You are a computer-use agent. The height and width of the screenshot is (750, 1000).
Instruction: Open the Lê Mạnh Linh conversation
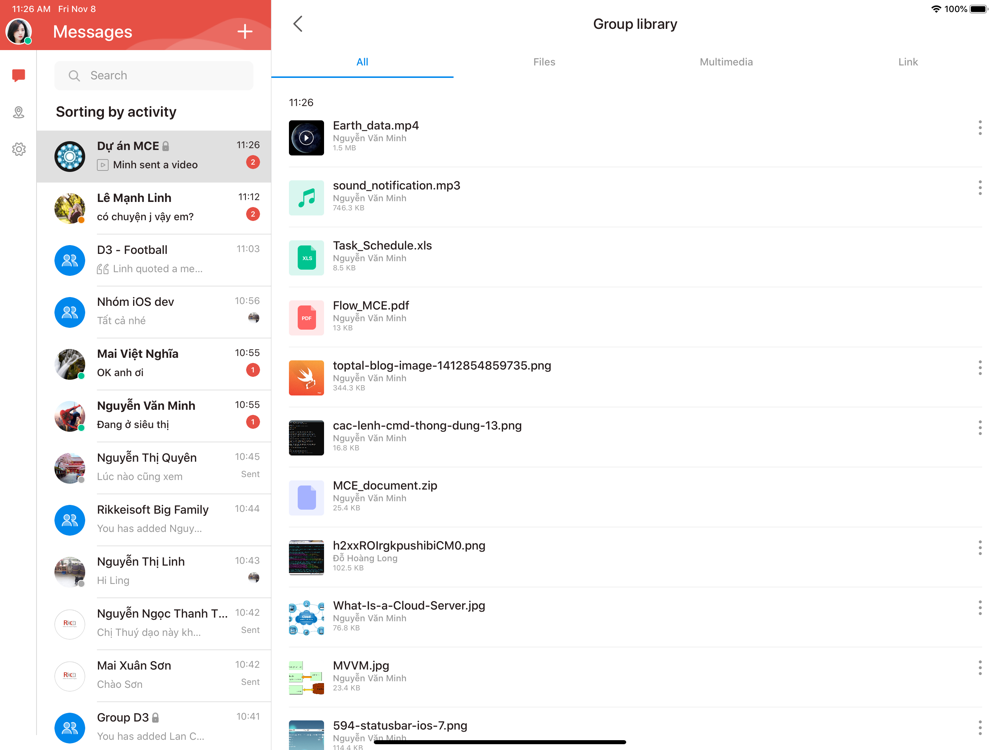coord(154,208)
